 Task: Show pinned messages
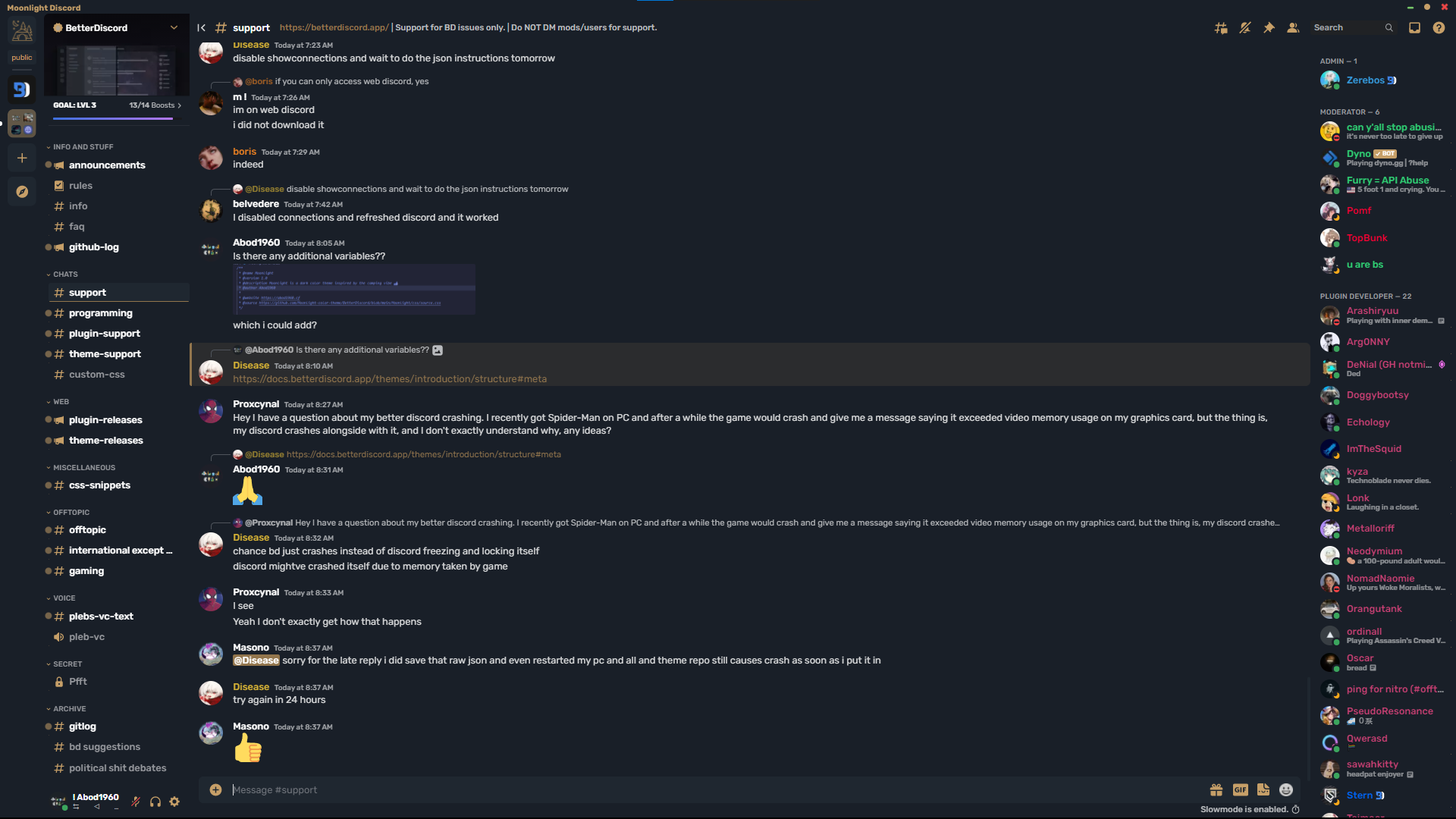pyautogui.click(x=1269, y=28)
